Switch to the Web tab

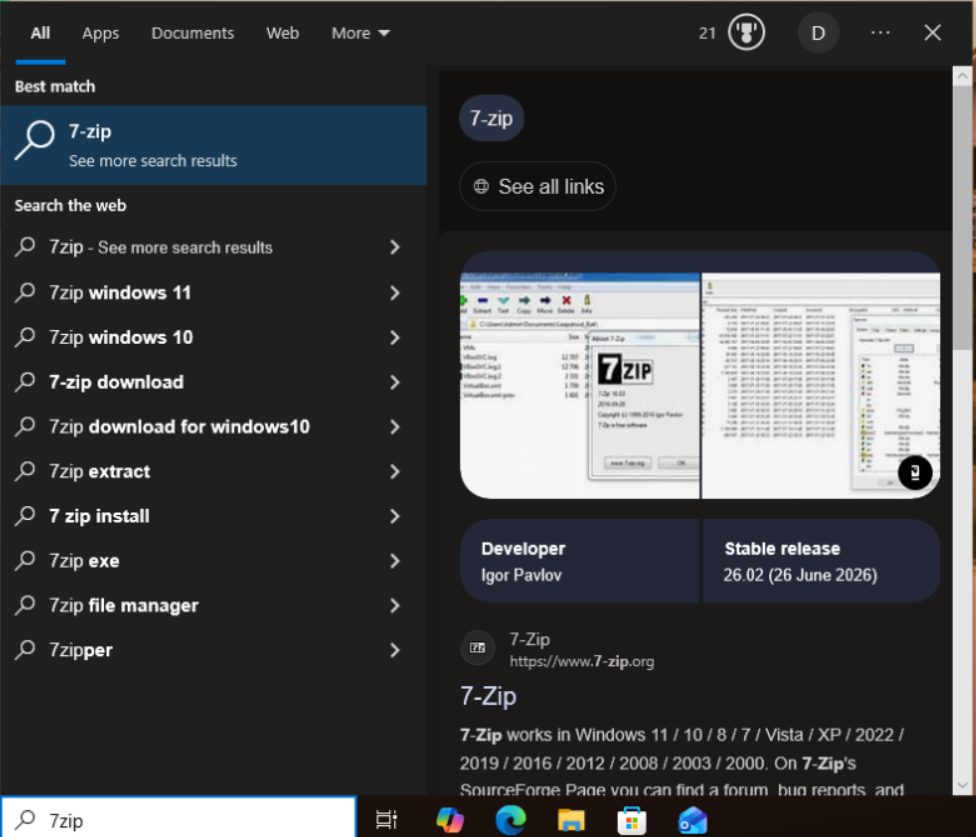(x=283, y=33)
